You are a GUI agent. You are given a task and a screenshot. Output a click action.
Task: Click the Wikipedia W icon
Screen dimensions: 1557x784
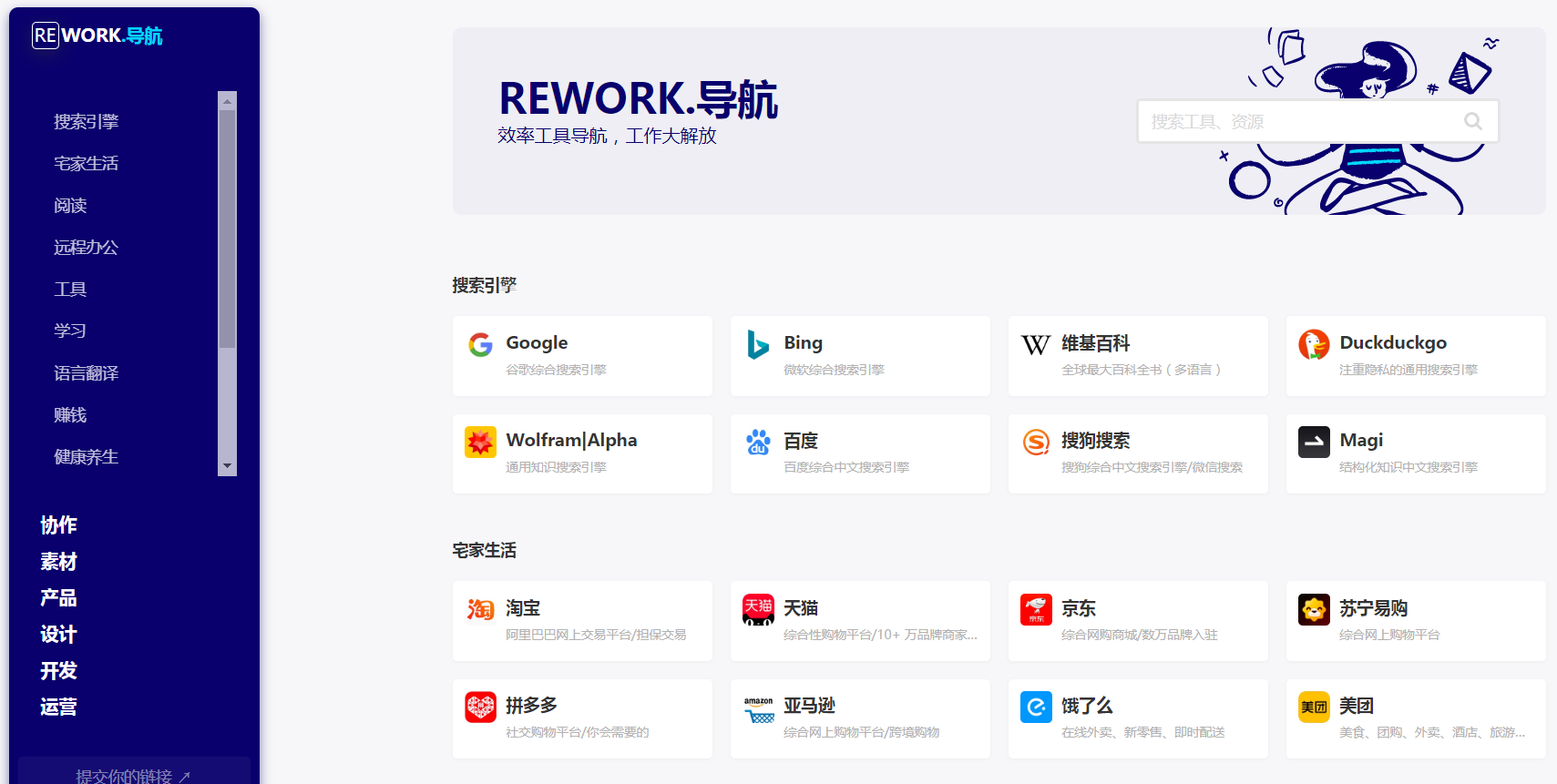pyautogui.click(x=1036, y=344)
